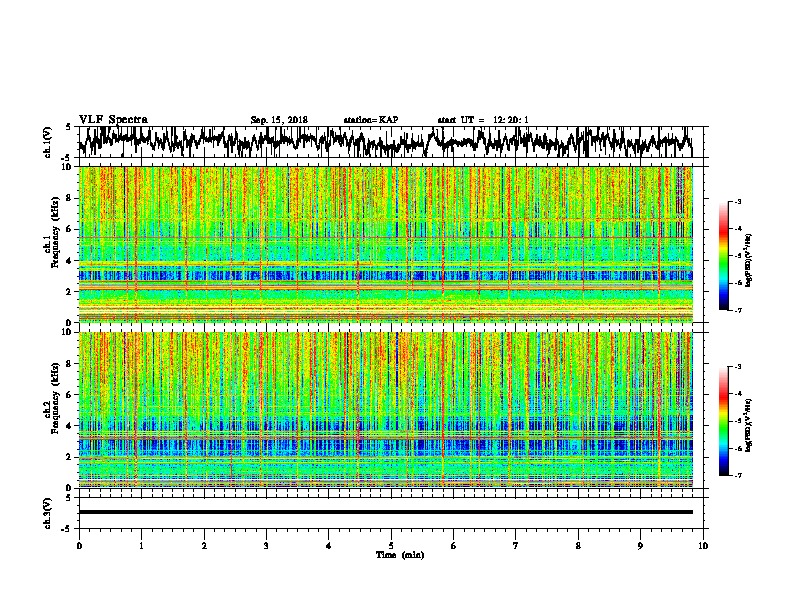Click the ch.1 spectrogram panel
Viewport: 792px width, 612px height.
tap(386, 244)
